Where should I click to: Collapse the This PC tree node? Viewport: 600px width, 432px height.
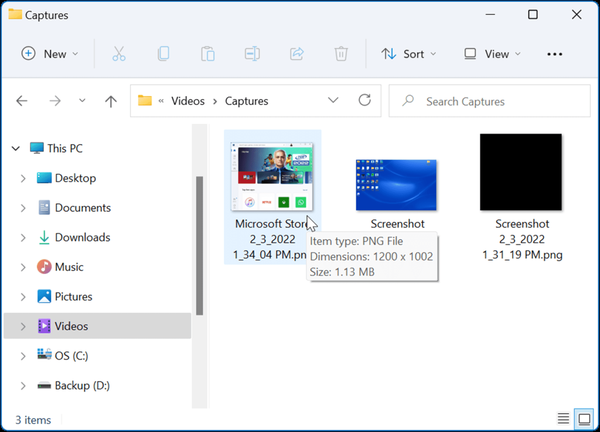point(16,148)
